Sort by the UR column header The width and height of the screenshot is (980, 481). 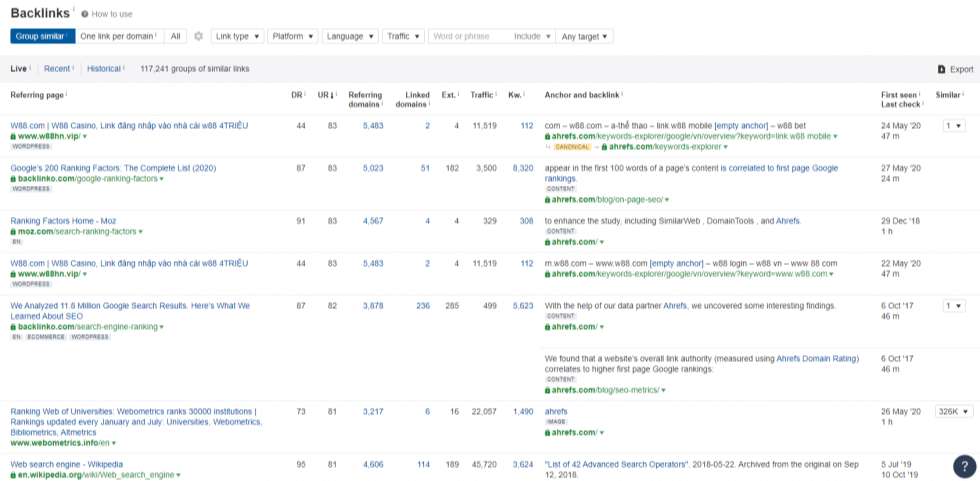[x=326, y=95]
